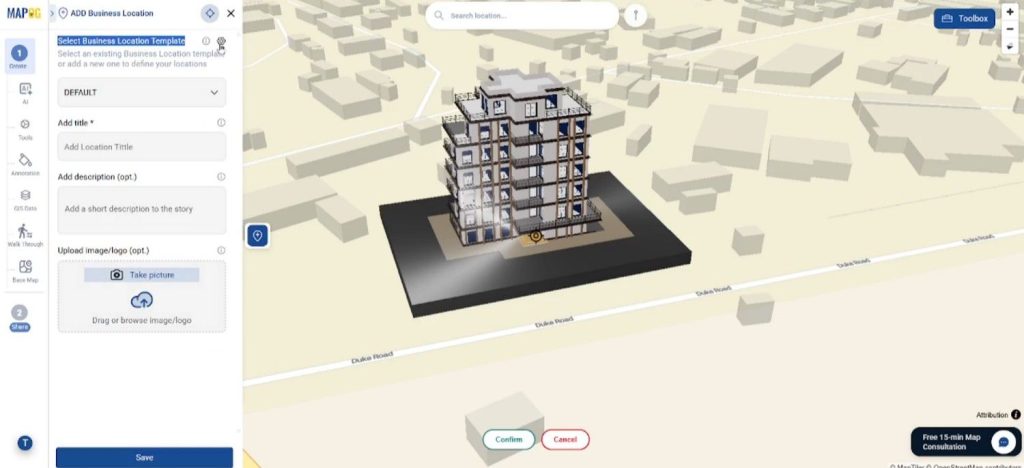
Task: Show info for Add description
Action: coord(221,177)
